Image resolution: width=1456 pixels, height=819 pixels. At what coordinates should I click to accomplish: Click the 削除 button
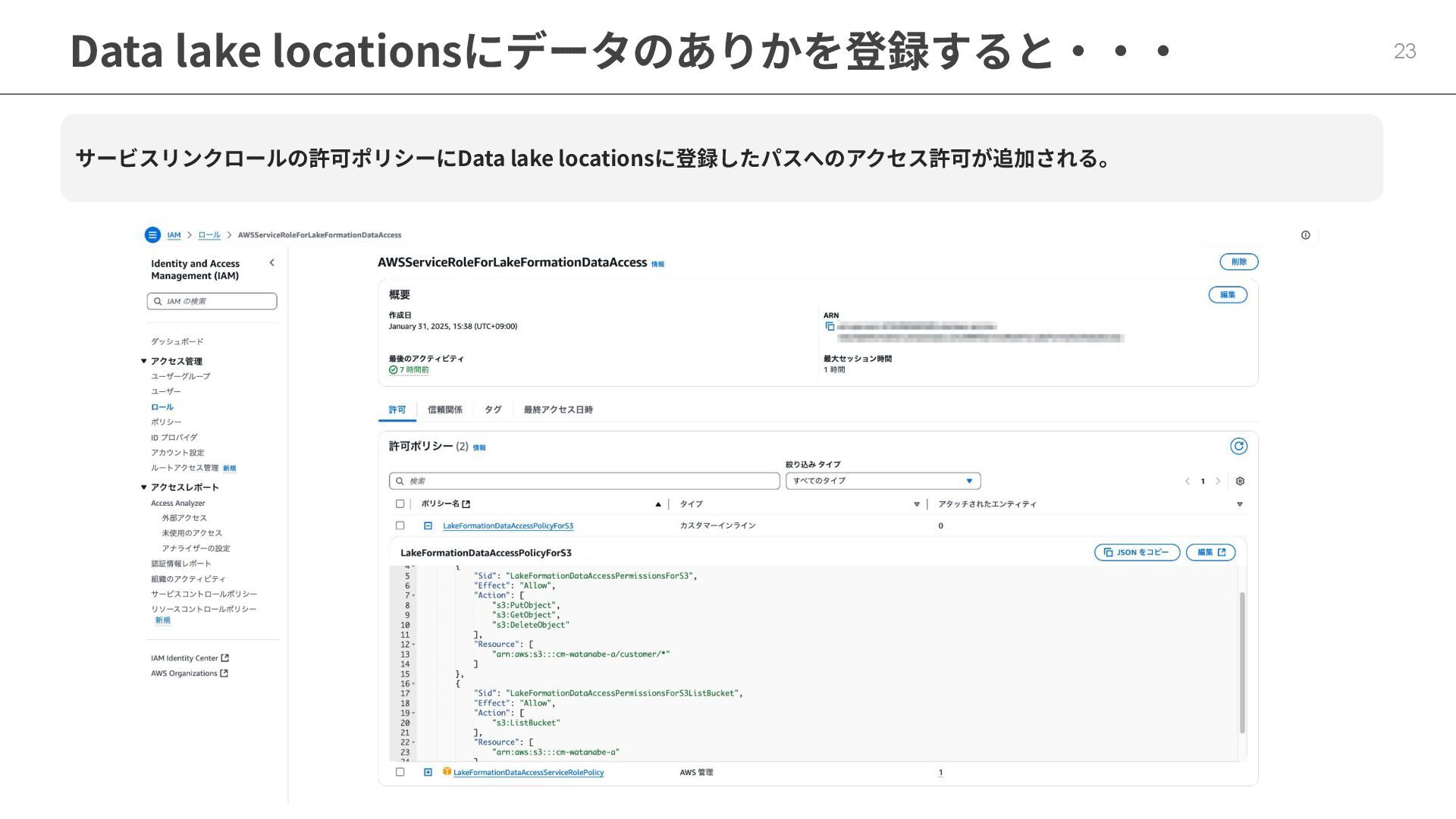[1239, 262]
